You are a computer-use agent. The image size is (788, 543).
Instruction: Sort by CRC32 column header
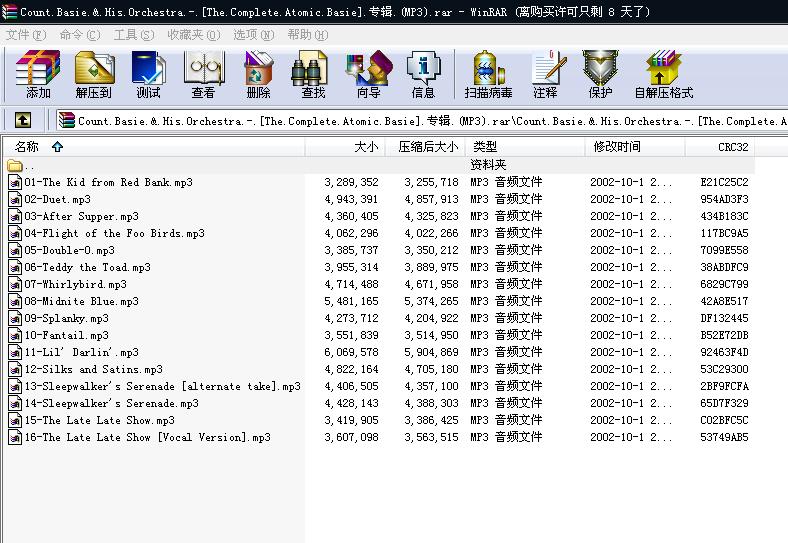coord(720,147)
